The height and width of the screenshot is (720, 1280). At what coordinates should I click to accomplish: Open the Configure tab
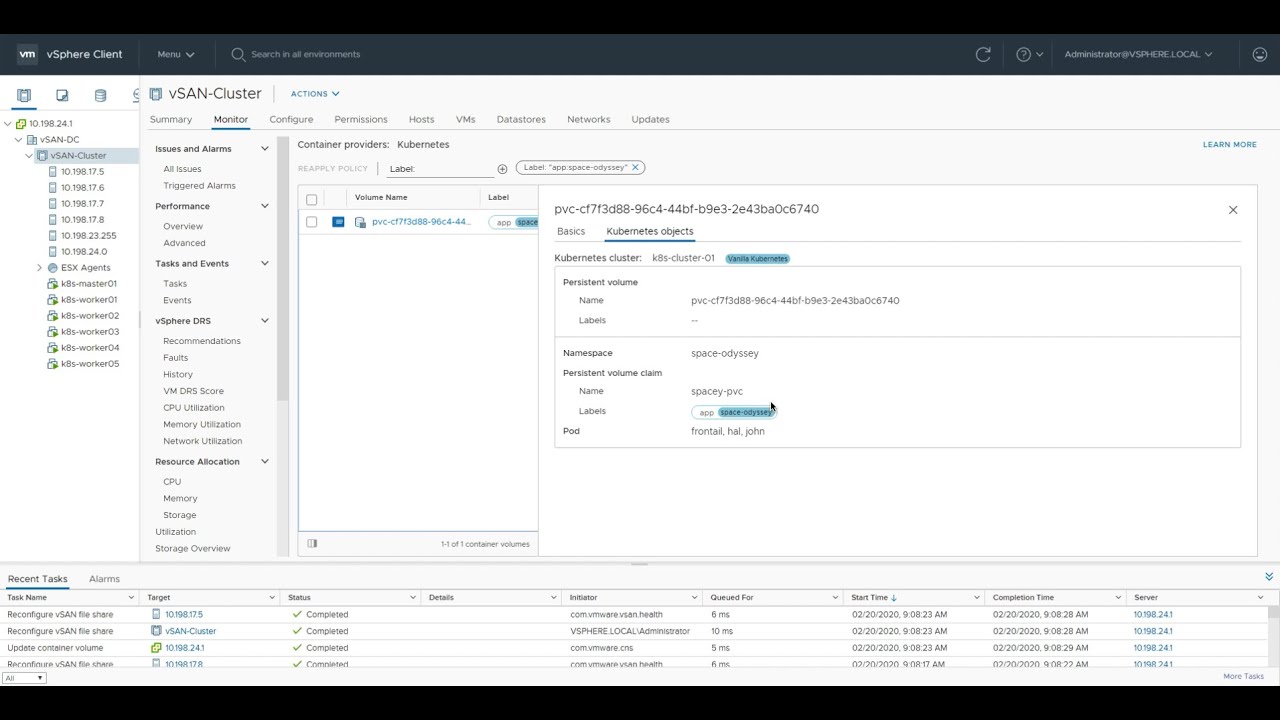click(x=291, y=119)
